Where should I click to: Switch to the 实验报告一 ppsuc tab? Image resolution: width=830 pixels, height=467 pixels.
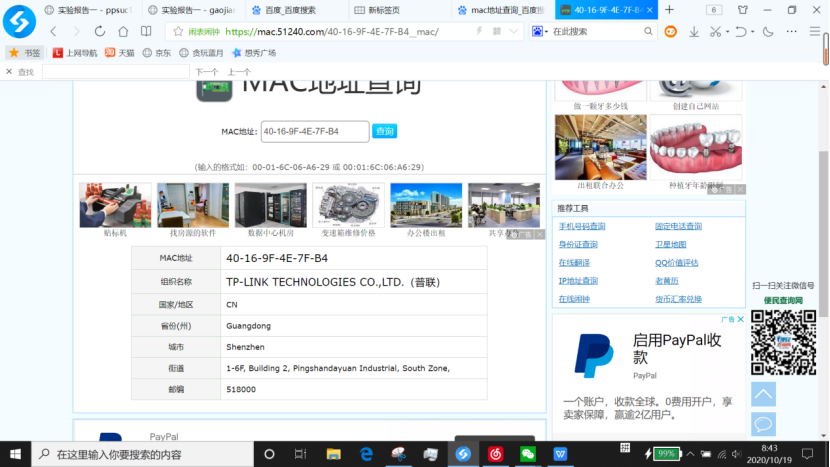tap(87, 10)
